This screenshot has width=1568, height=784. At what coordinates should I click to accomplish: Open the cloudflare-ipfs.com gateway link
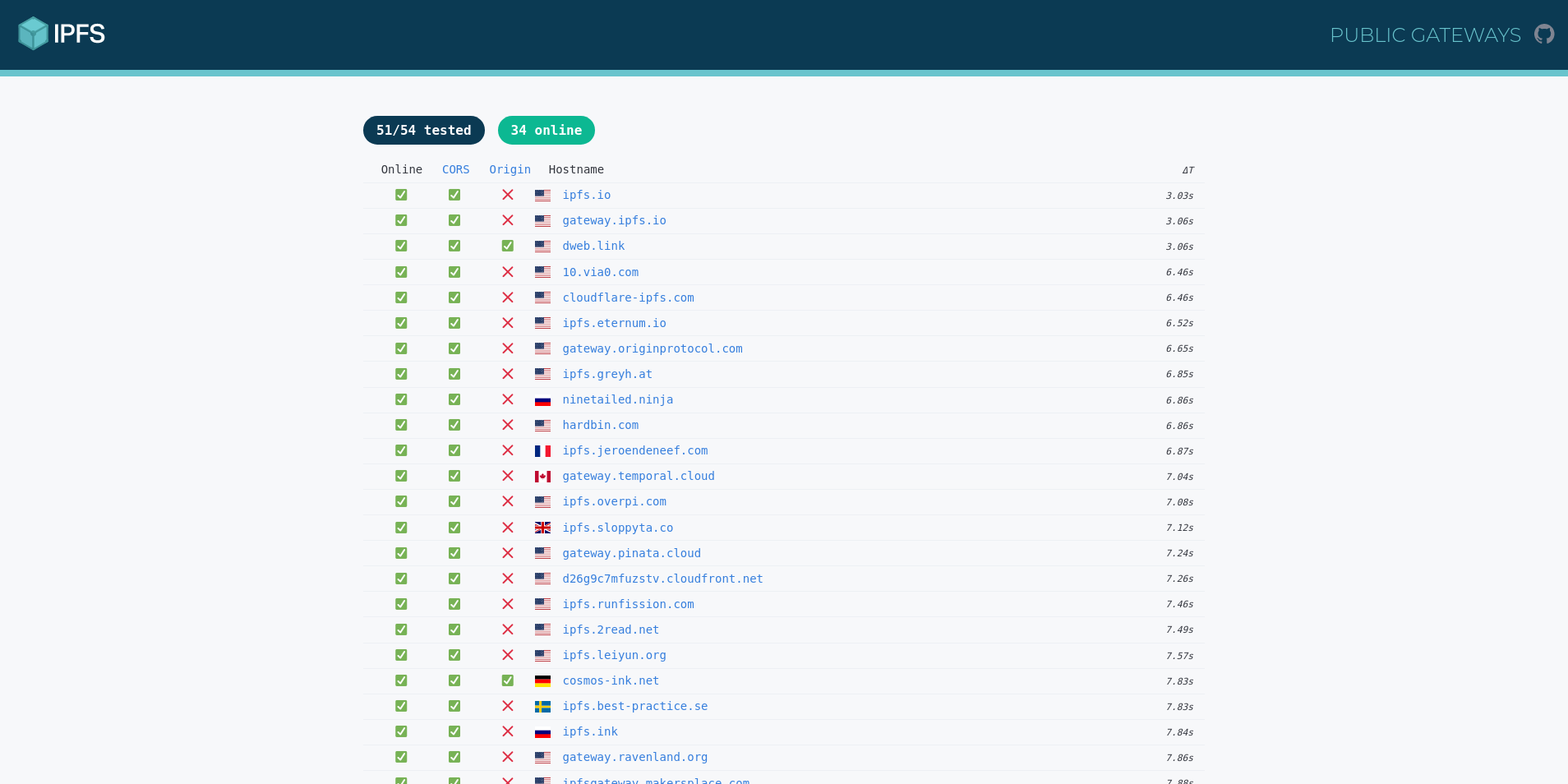[628, 297]
